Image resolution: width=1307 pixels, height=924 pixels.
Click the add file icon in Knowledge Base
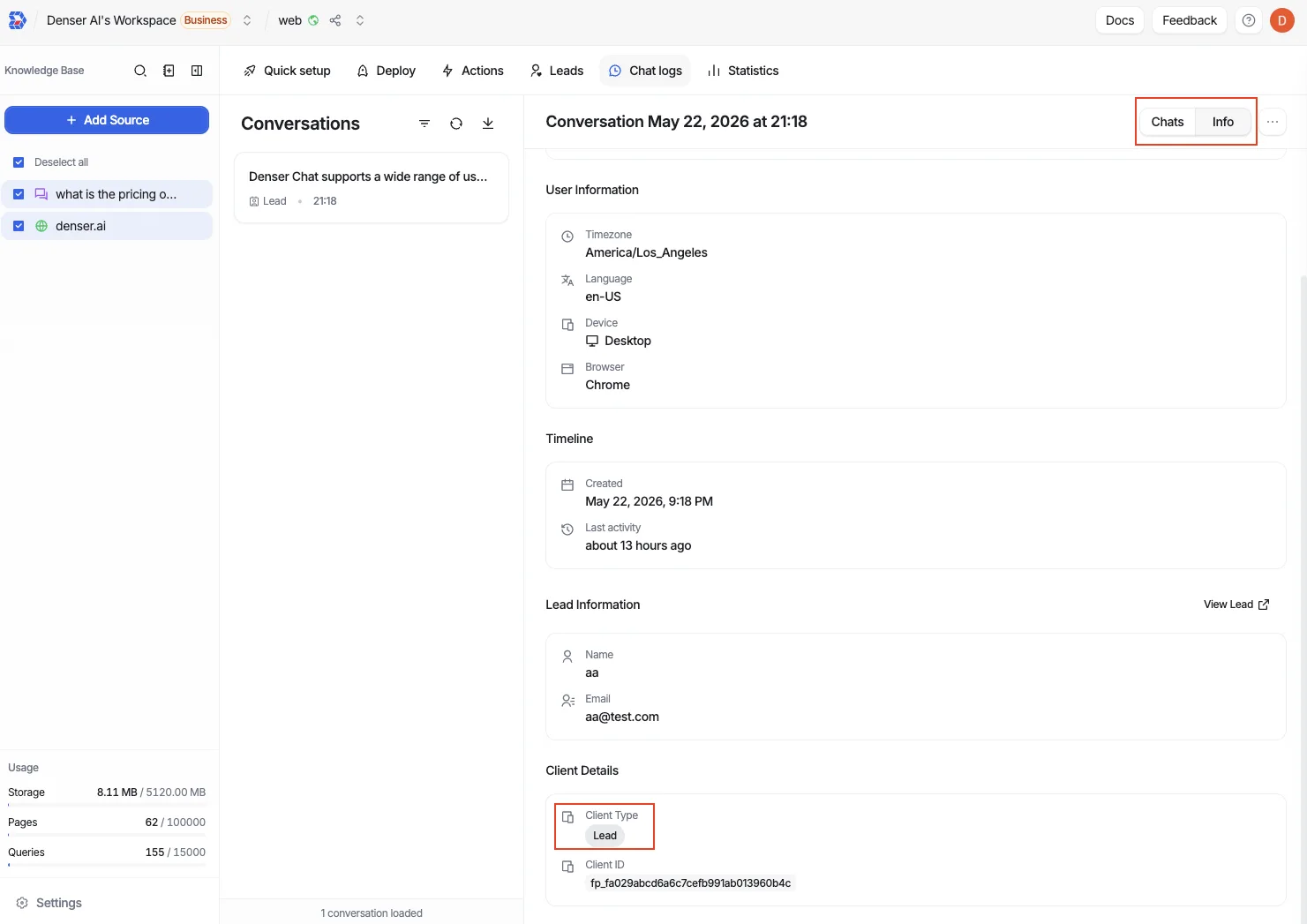point(169,71)
